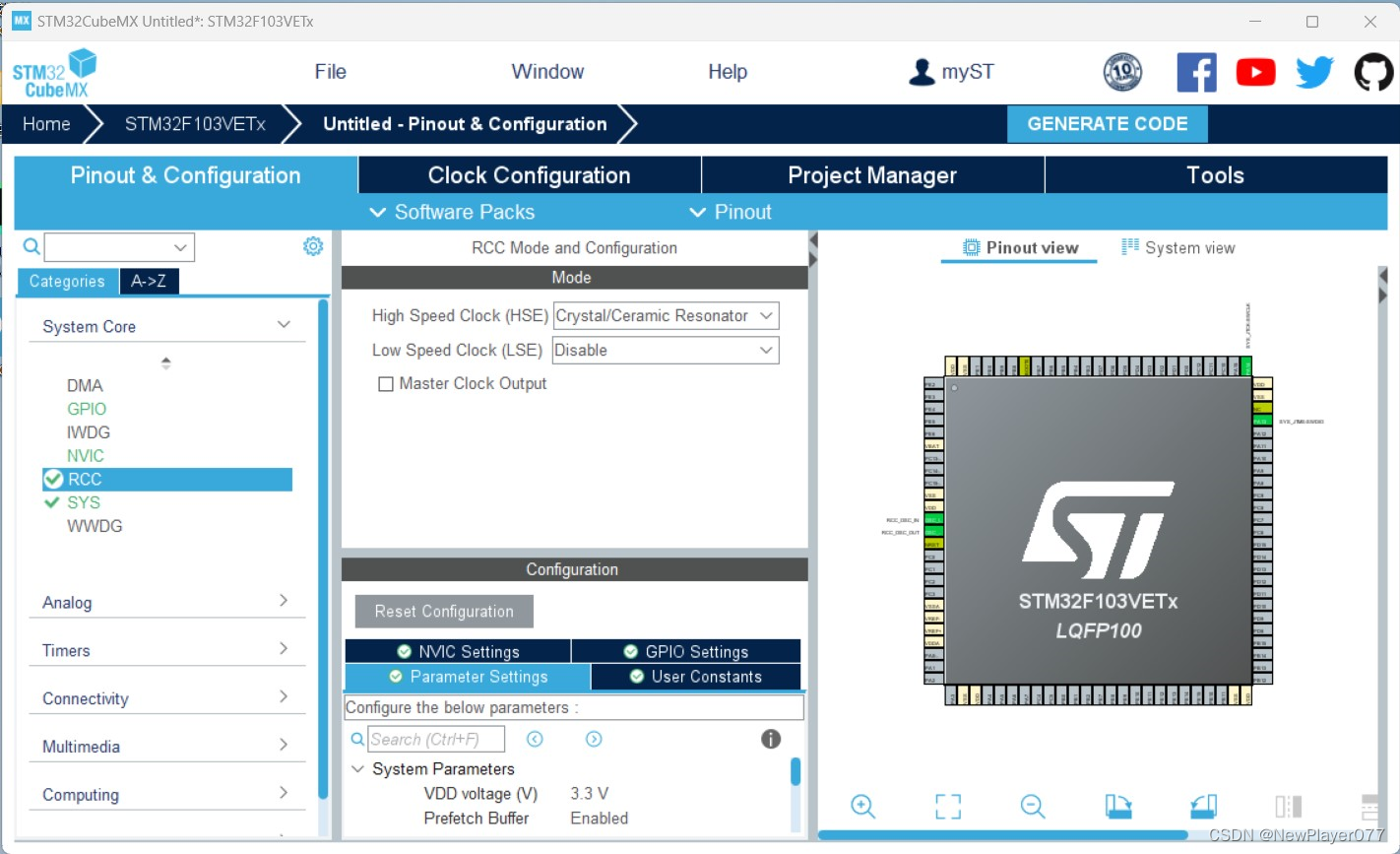Open the ST GitHub page icon
The width and height of the screenshot is (1400, 854).
(1373, 70)
